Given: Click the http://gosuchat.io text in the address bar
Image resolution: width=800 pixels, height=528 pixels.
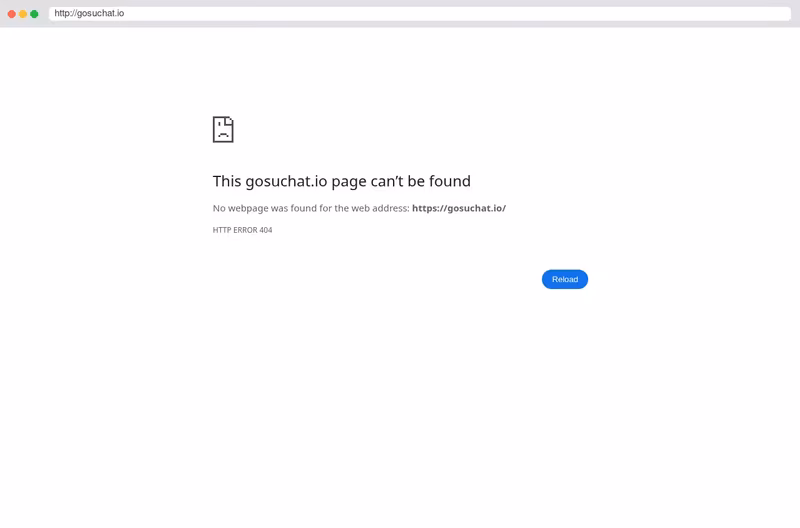Looking at the screenshot, I should point(89,13).
